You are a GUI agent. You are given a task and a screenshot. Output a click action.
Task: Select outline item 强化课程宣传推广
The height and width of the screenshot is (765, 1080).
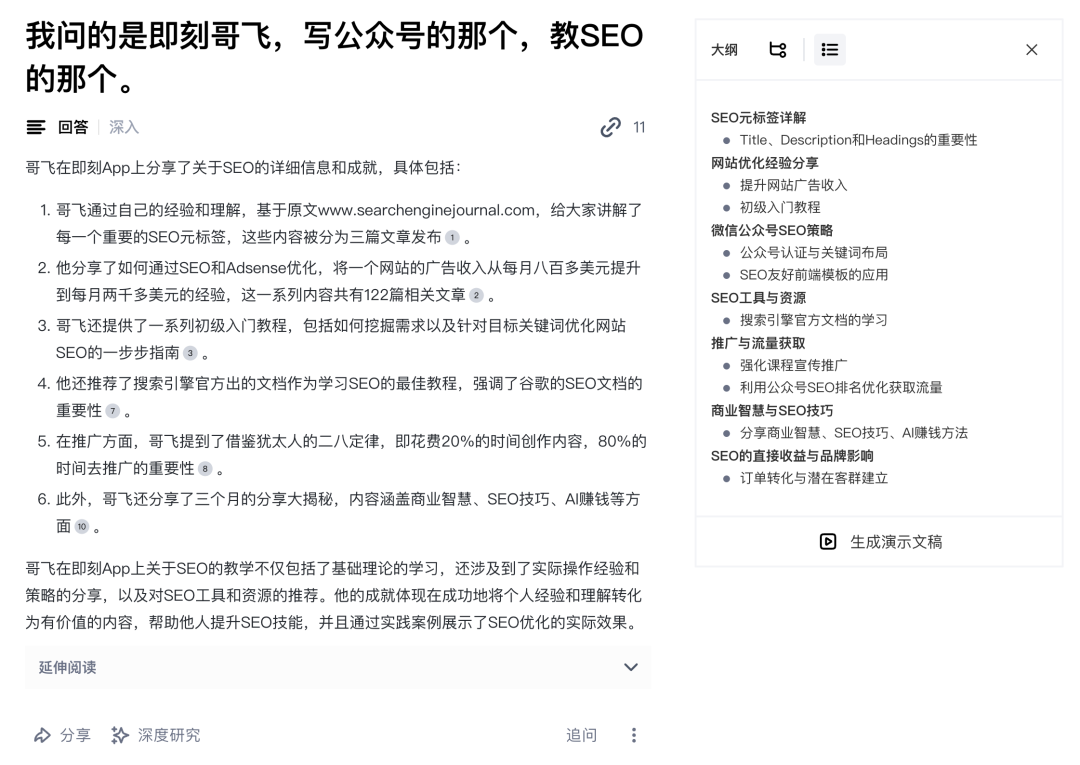tap(793, 366)
